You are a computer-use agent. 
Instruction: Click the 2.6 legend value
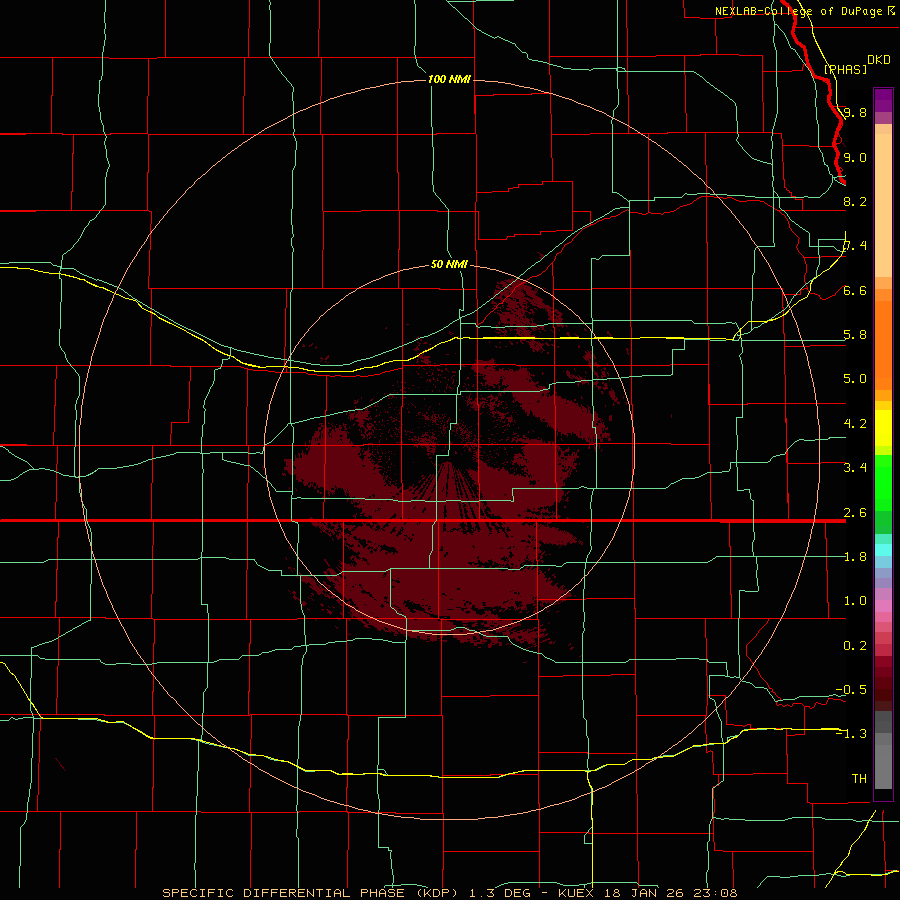pyautogui.click(x=855, y=512)
